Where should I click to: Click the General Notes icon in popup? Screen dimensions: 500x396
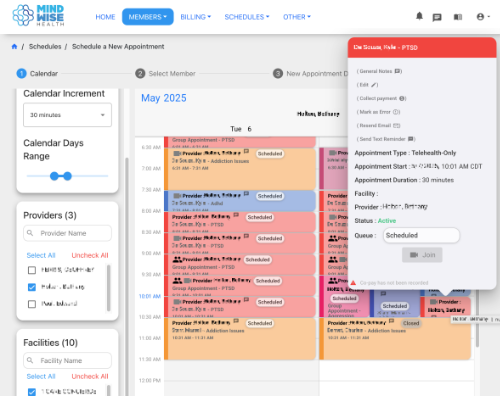click(398, 71)
